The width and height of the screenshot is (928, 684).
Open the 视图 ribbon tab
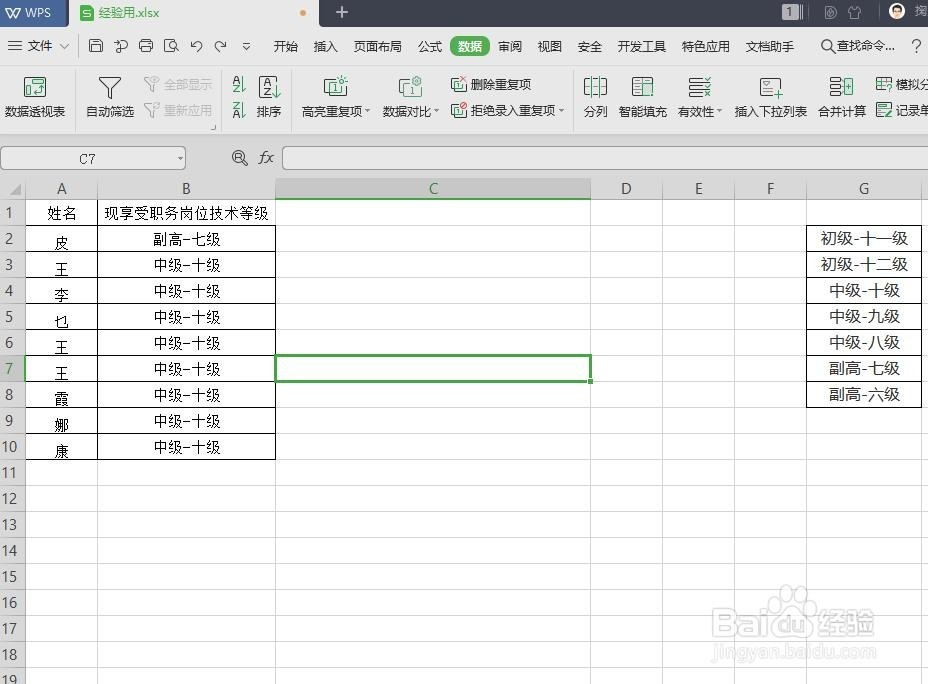pyautogui.click(x=549, y=46)
